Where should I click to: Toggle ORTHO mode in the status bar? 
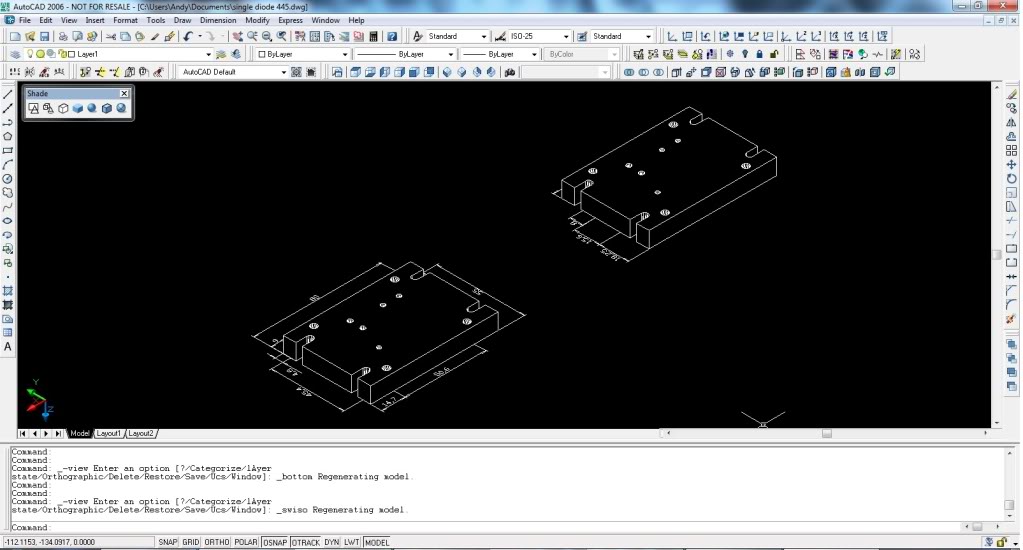coord(216,542)
